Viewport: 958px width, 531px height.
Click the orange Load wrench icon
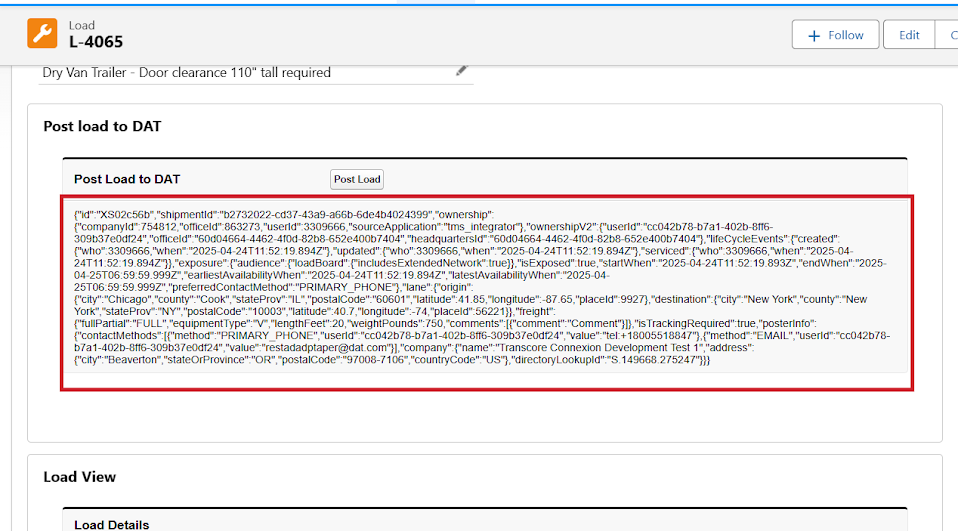coord(42,33)
